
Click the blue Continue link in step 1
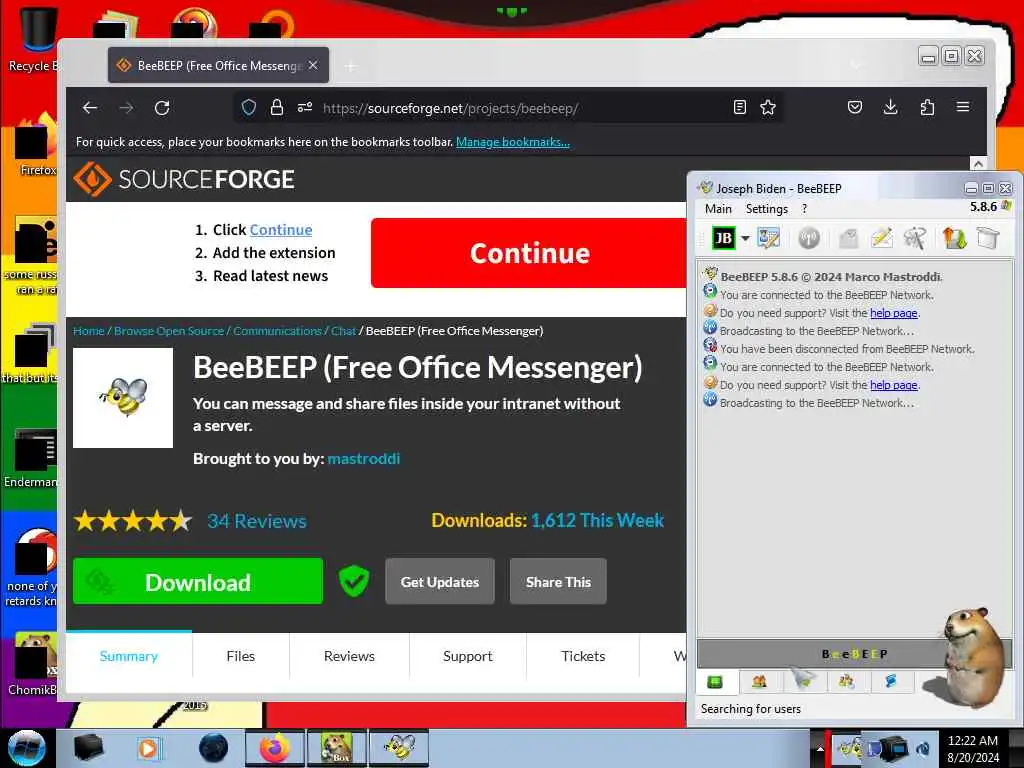coord(281,230)
